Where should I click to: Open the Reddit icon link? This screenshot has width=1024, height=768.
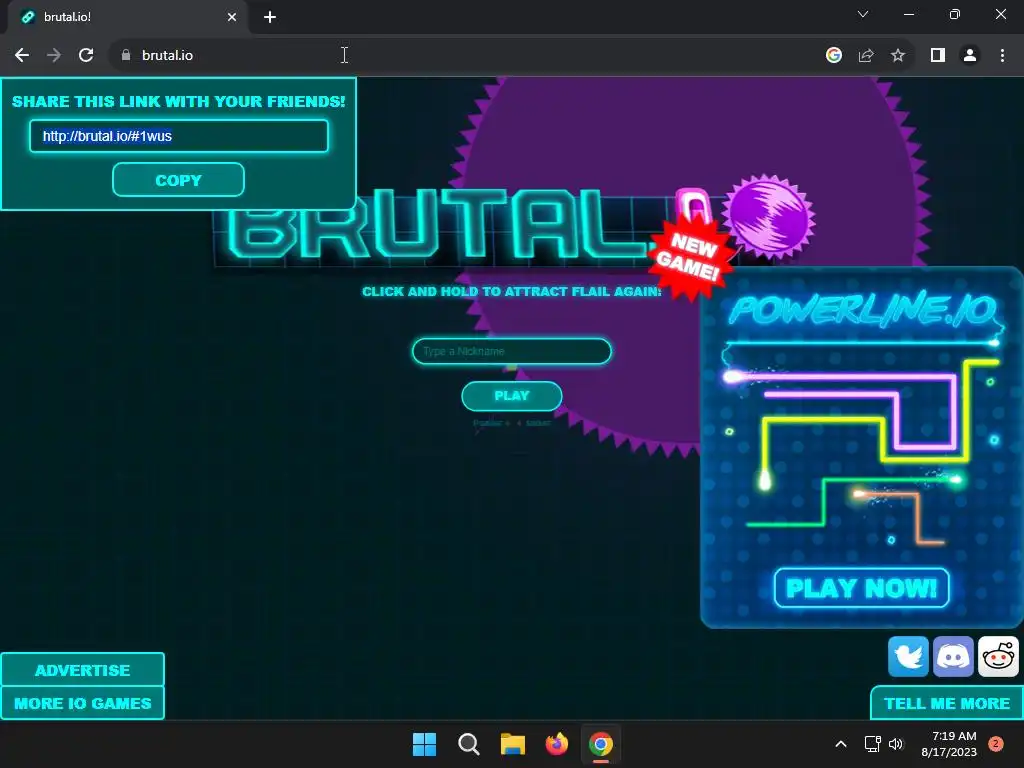[998, 656]
